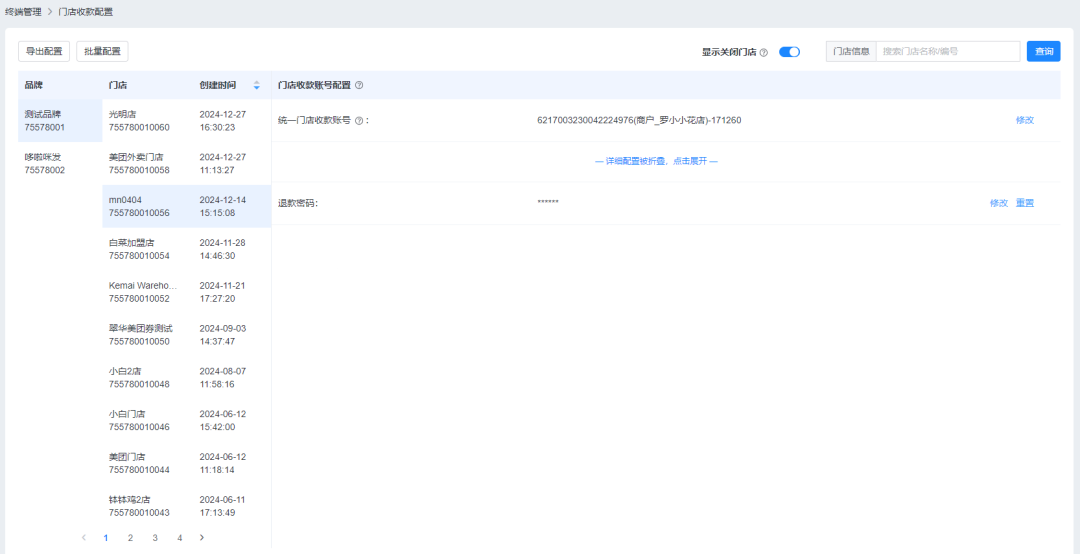Viewport: 1080px width, 554px height.
Task: Select store 小白2店
Action: click(x=187, y=378)
